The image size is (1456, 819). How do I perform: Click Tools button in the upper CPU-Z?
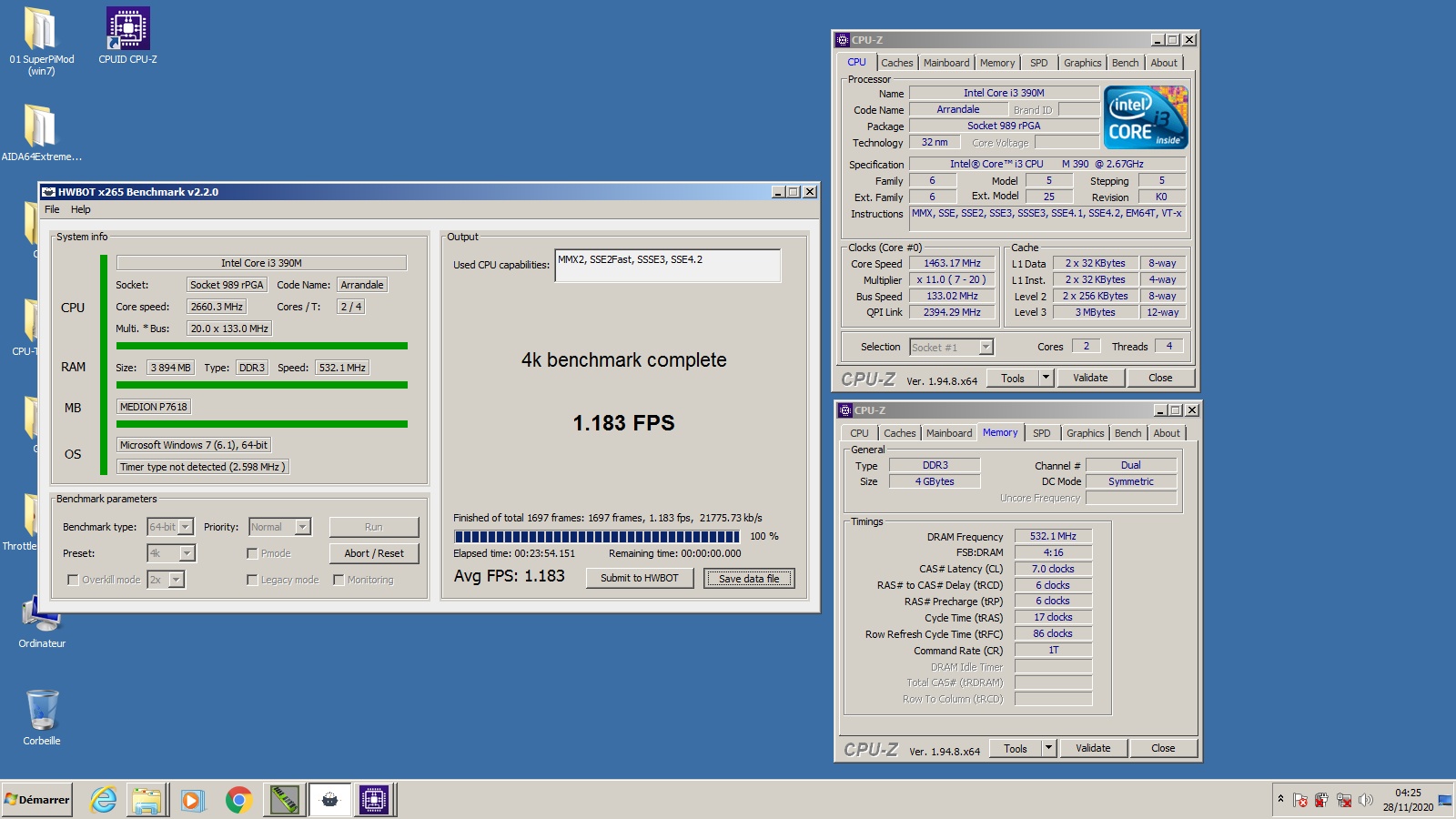1013,378
